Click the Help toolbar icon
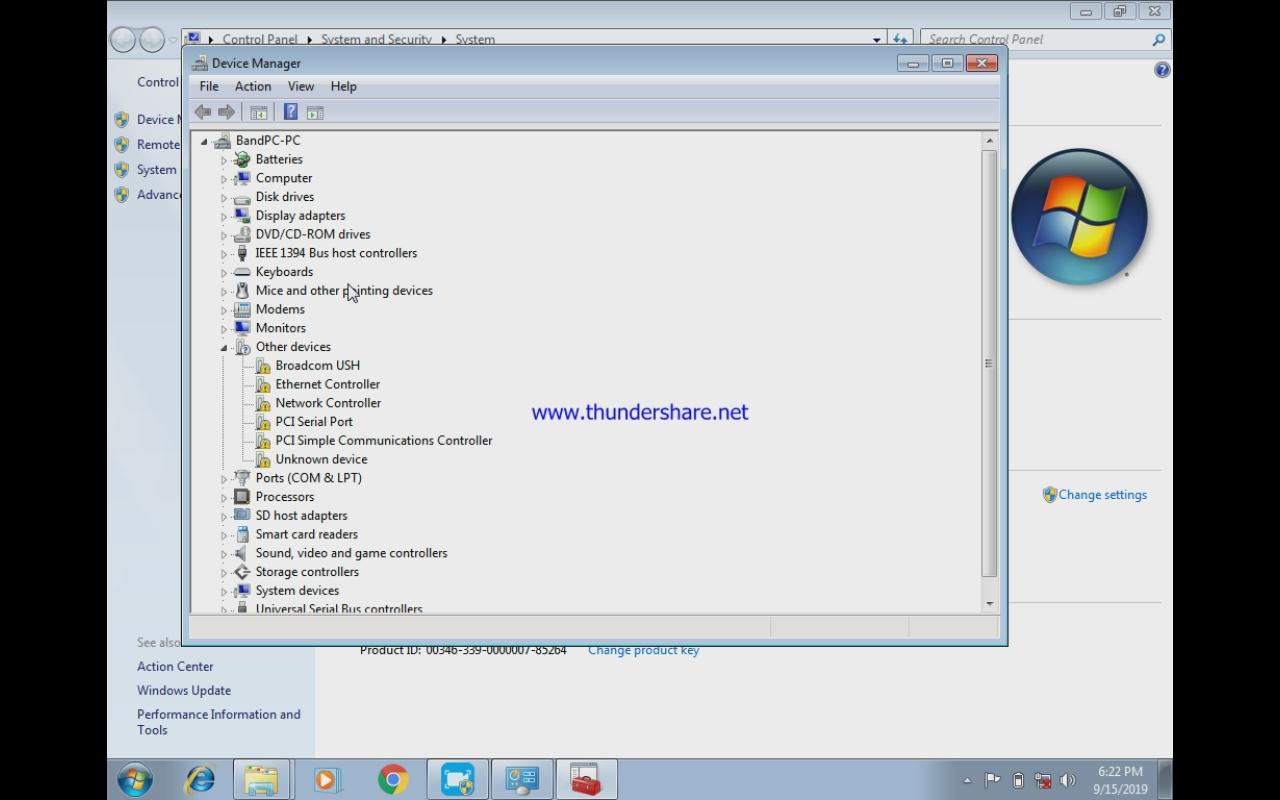The height and width of the screenshot is (800, 1280). (290, 111)
